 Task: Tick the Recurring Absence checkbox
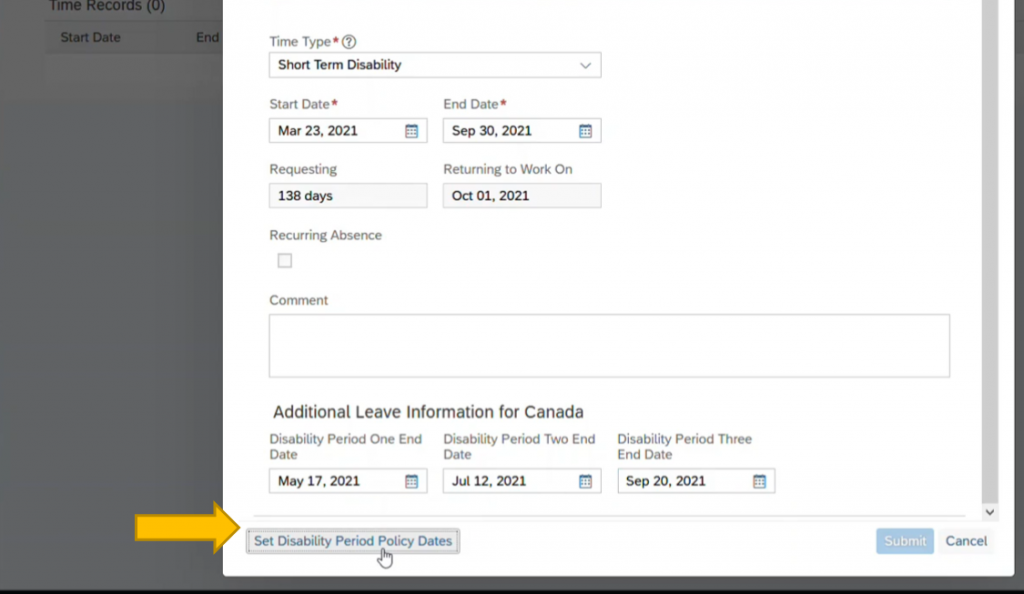[285, 260]
